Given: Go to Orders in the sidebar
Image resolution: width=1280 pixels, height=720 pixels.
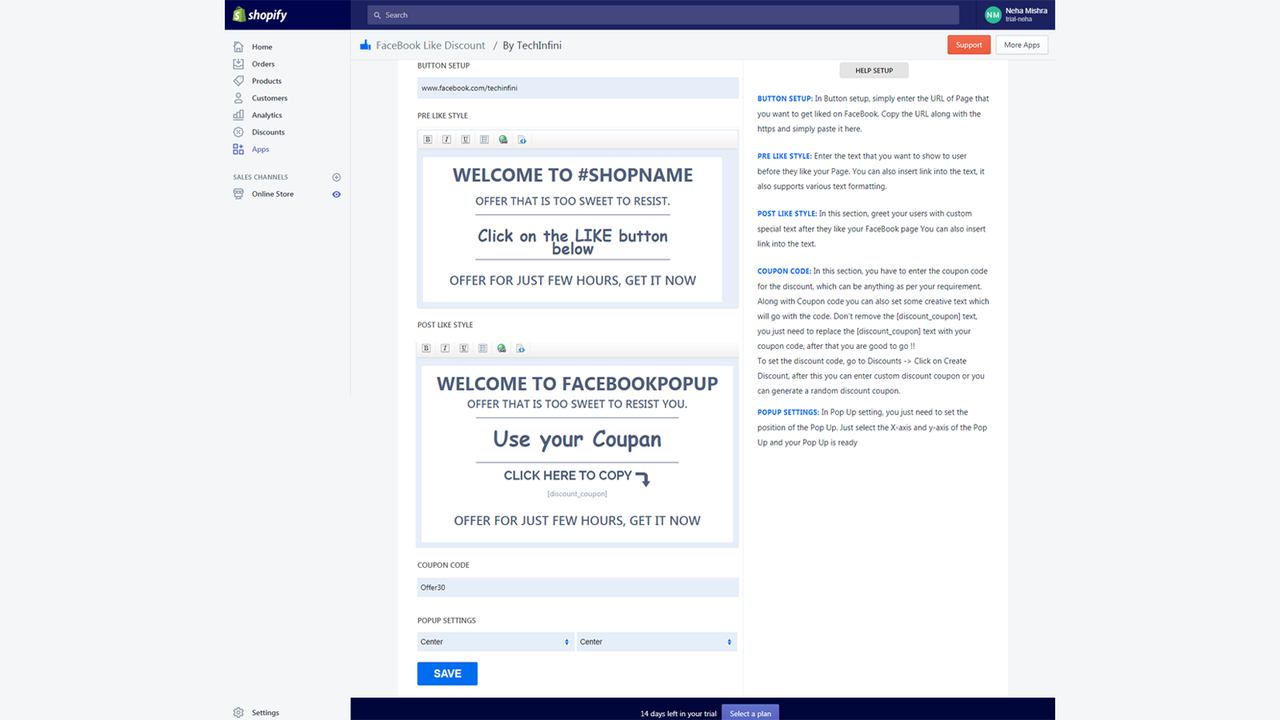Looking at the screenshot, I should (x=263, y=64).
